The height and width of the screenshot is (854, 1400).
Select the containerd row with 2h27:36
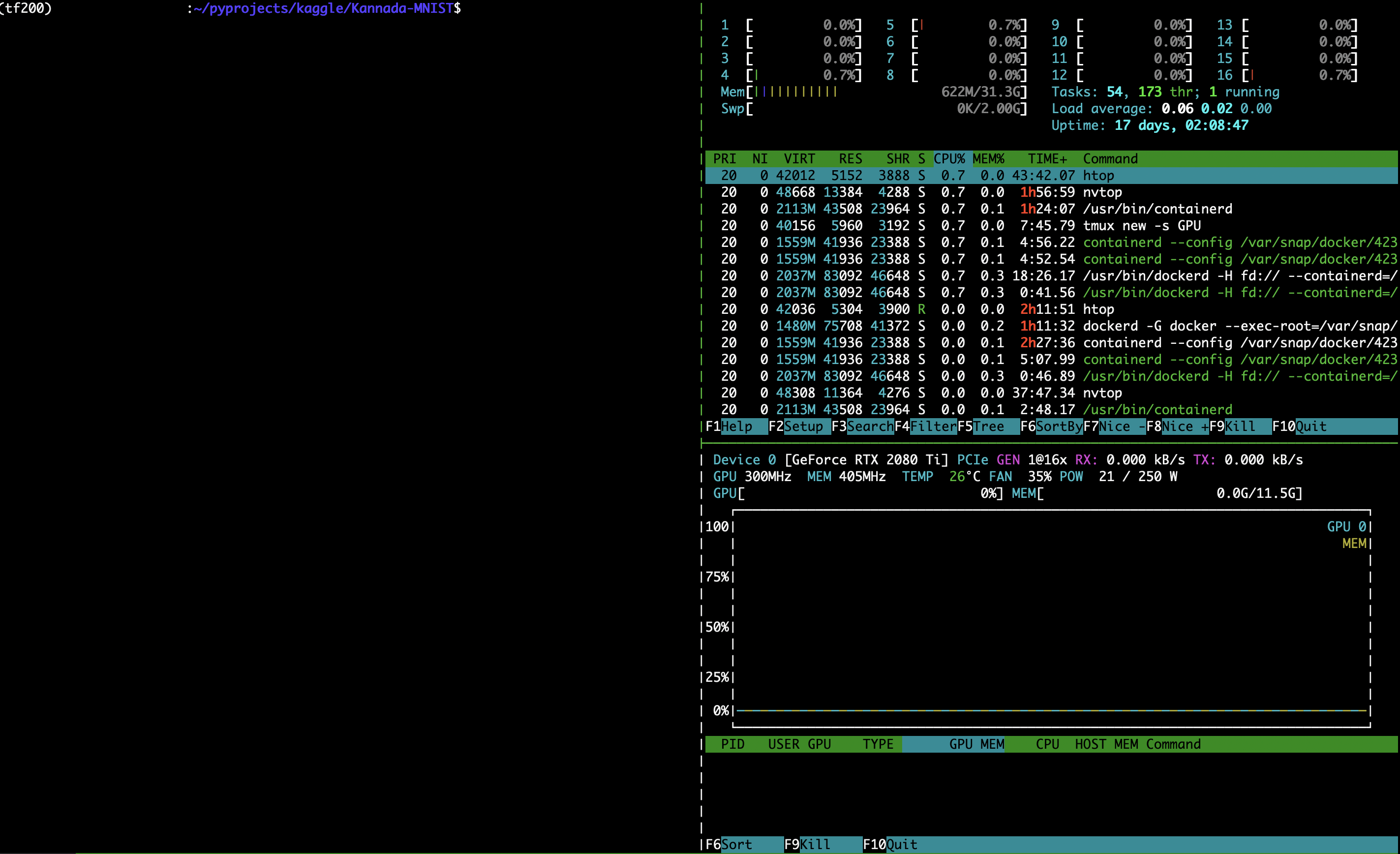coord(1051,343)
